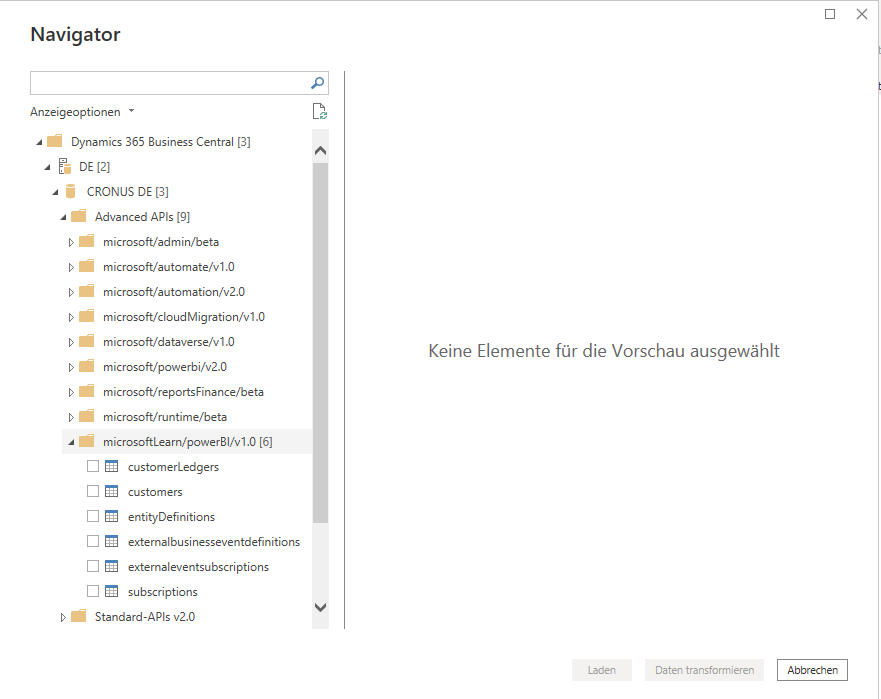881x699 pixels.
Task: Click the Daten transformieren button
Action: [704, 670]
